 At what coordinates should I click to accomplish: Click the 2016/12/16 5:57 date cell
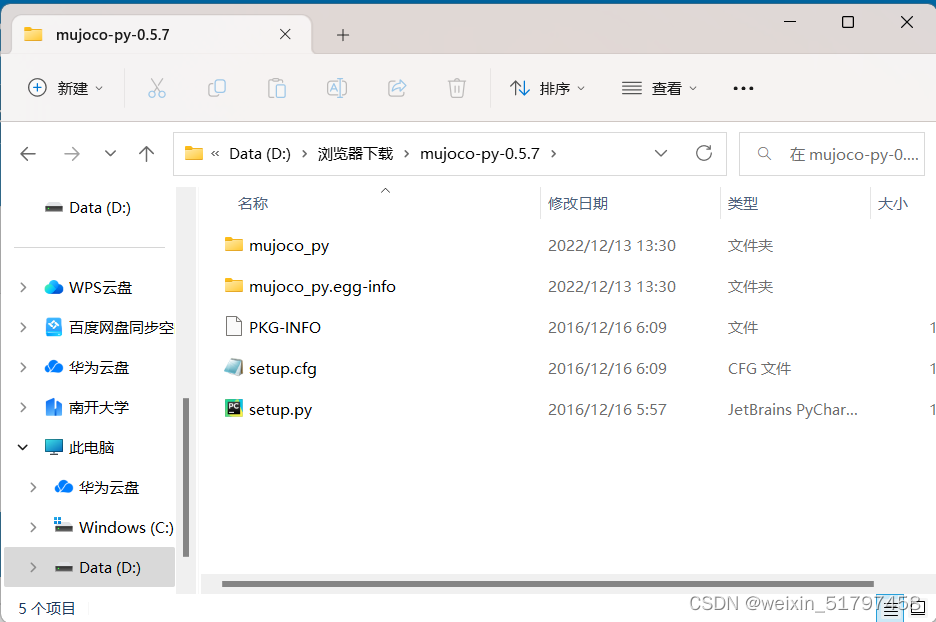607,409
